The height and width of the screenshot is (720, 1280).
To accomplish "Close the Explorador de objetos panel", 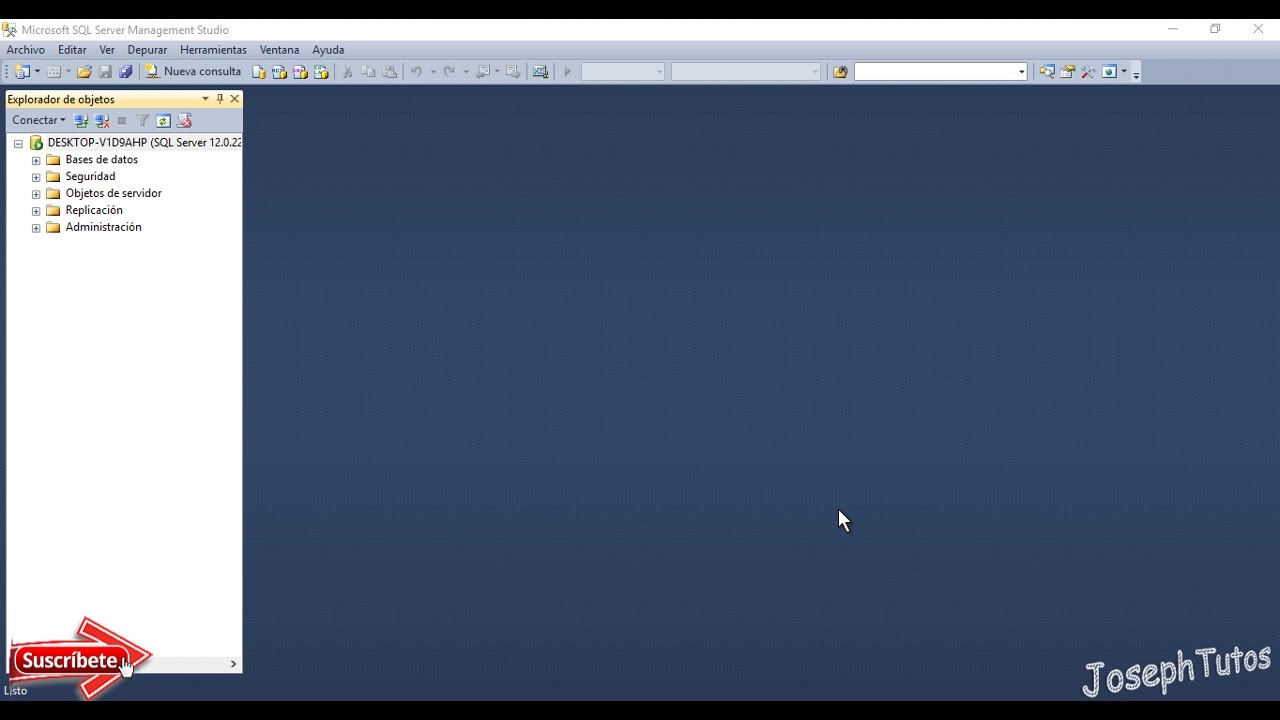I will [x=235, y=99].
